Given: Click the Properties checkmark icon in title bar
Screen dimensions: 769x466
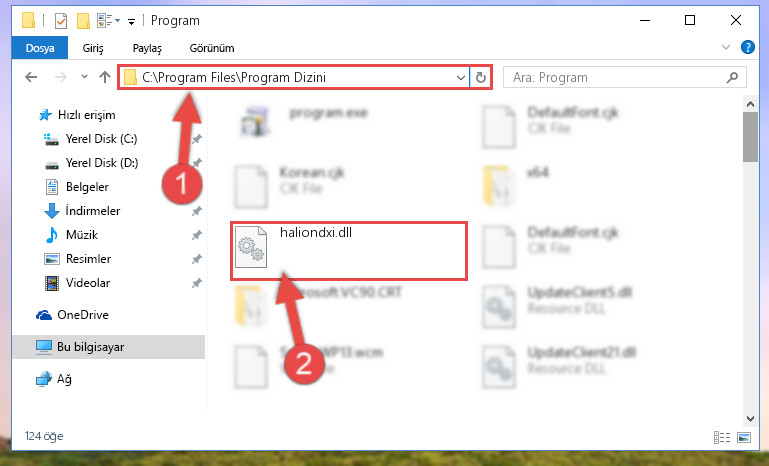Looking at the screenshot, I should point(60,21).
